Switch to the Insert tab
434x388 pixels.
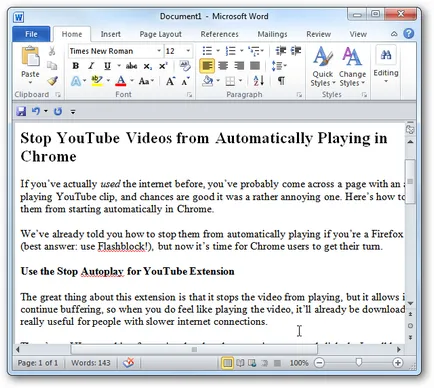click(111, 34)
